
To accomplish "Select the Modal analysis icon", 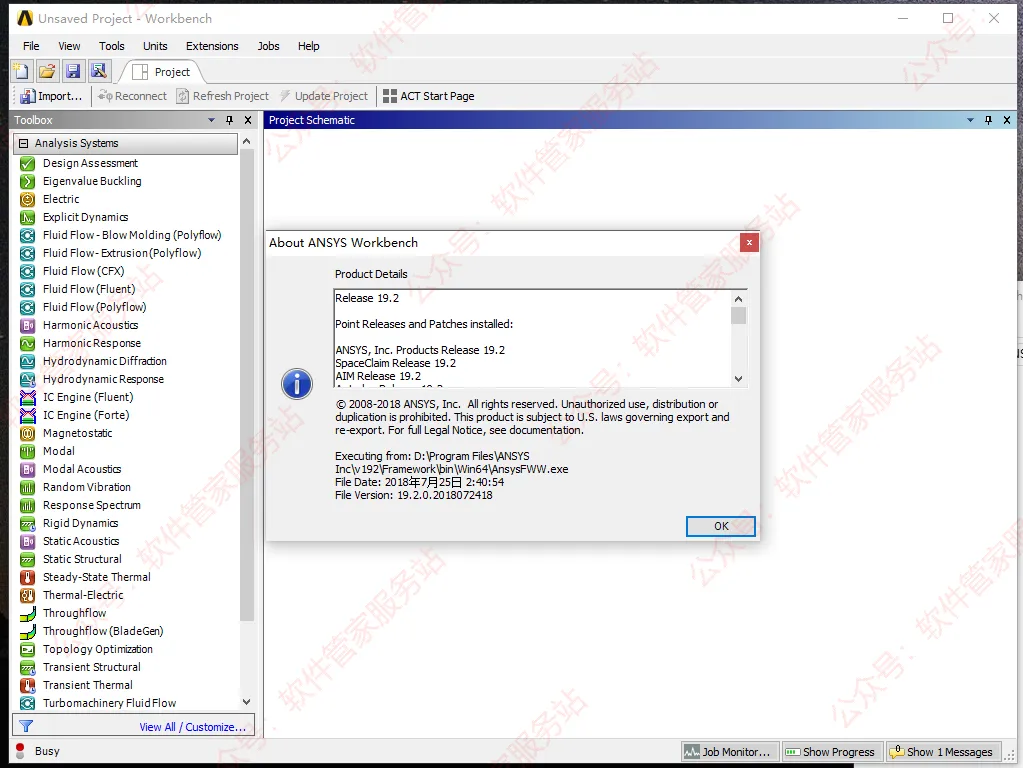I will [27, 451].
